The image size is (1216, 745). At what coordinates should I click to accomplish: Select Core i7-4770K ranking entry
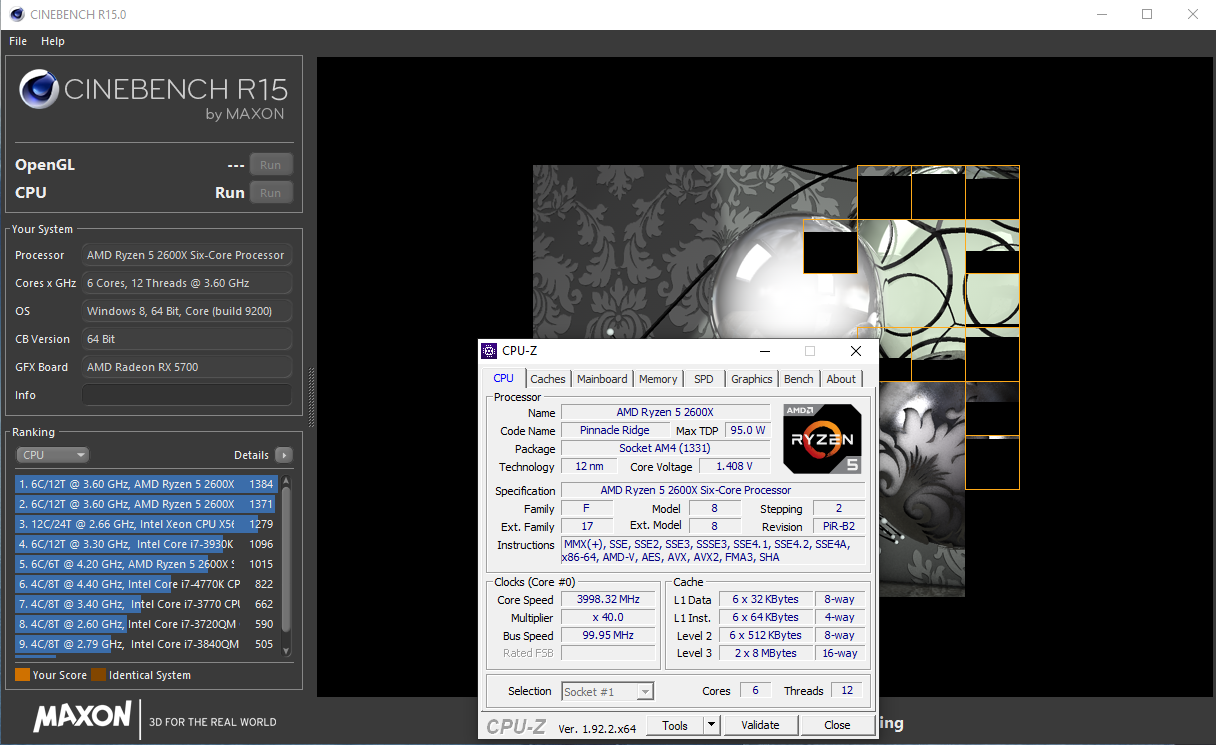click(145, 584)
